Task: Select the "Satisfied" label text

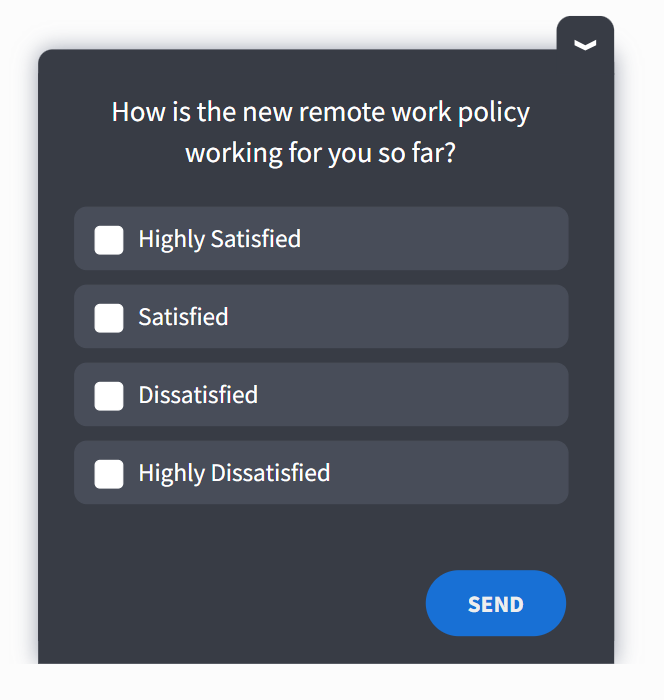Action: (183, 318)
